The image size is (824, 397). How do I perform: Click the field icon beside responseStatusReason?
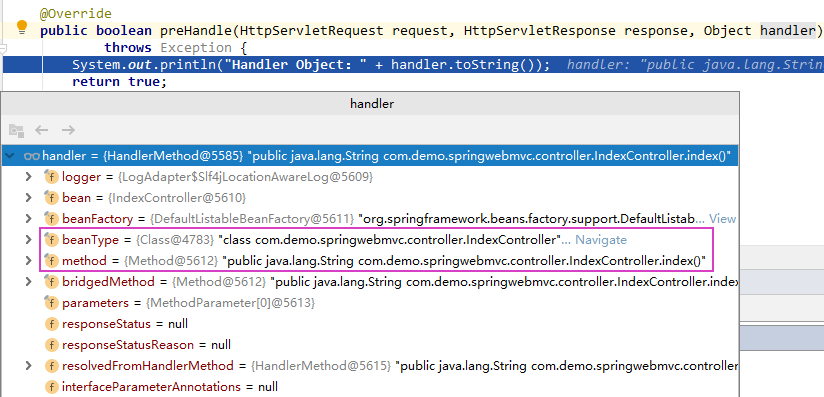click(51, 345)
